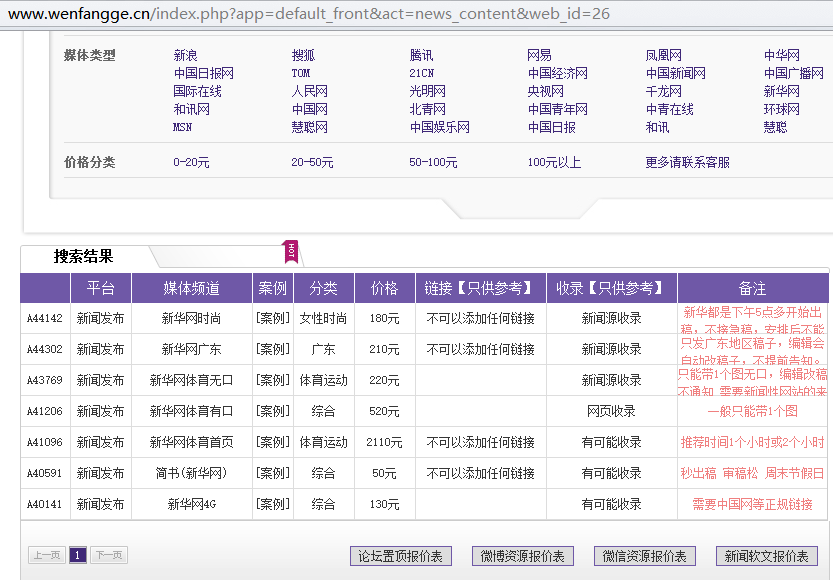Go to page 1 in pagination
The height and width of the screenshot is (580, 833).
coord(78,556)
